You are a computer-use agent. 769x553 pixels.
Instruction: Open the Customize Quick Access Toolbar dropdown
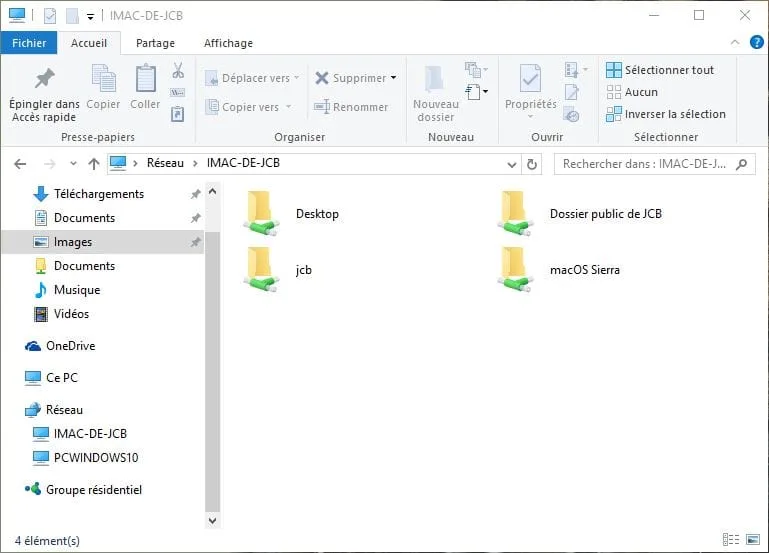point(90,16)
